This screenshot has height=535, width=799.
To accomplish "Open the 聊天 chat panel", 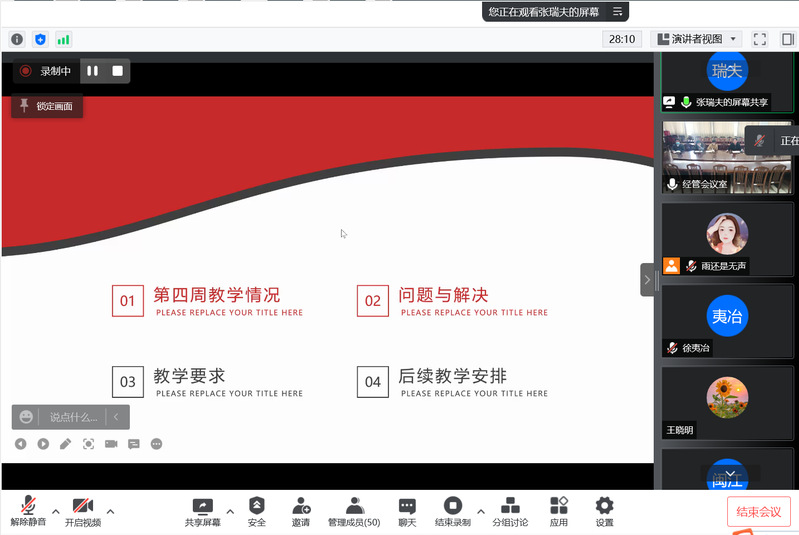I will 407,506.
